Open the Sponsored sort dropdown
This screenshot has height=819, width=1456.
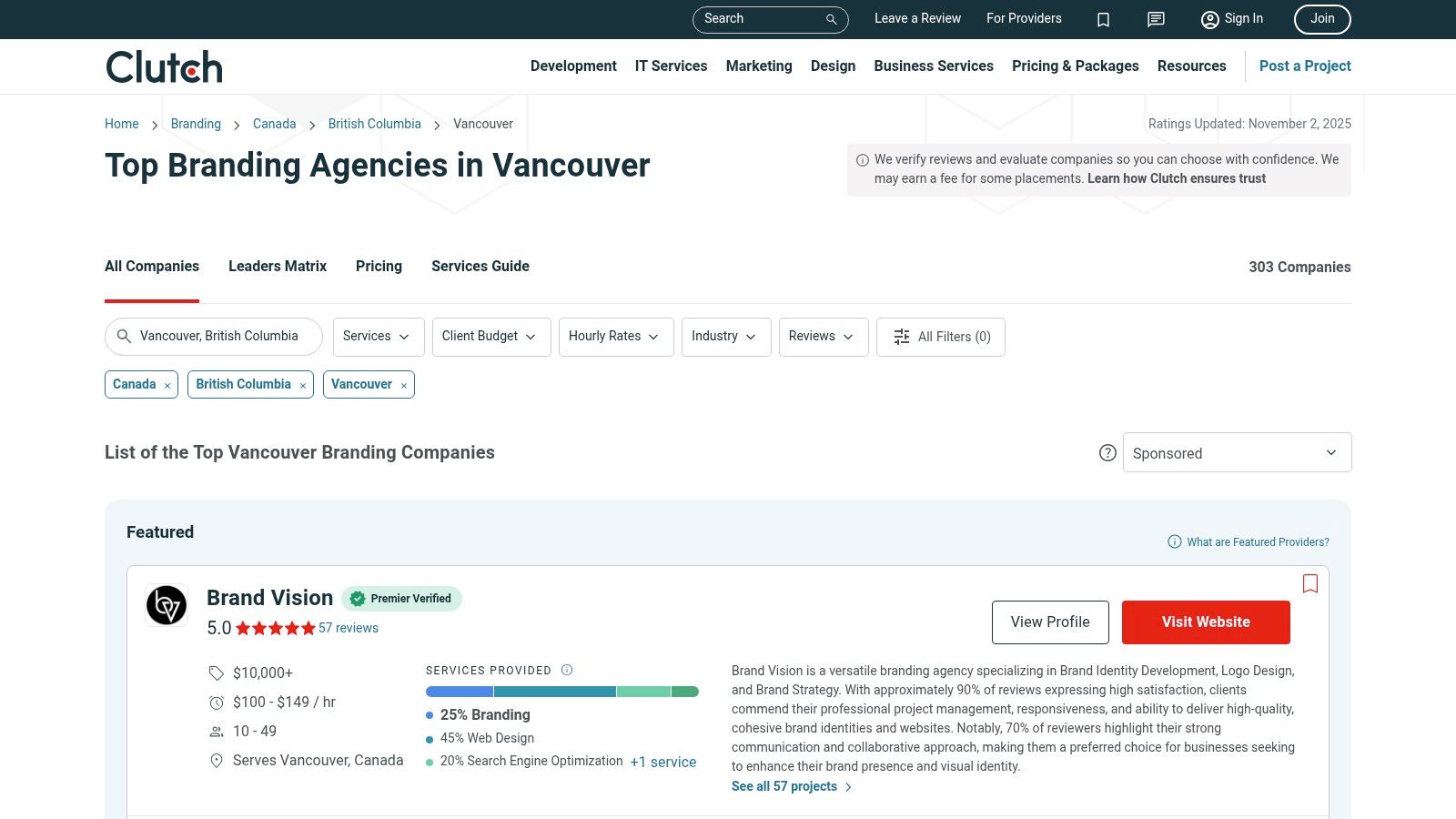point(1237,452)
